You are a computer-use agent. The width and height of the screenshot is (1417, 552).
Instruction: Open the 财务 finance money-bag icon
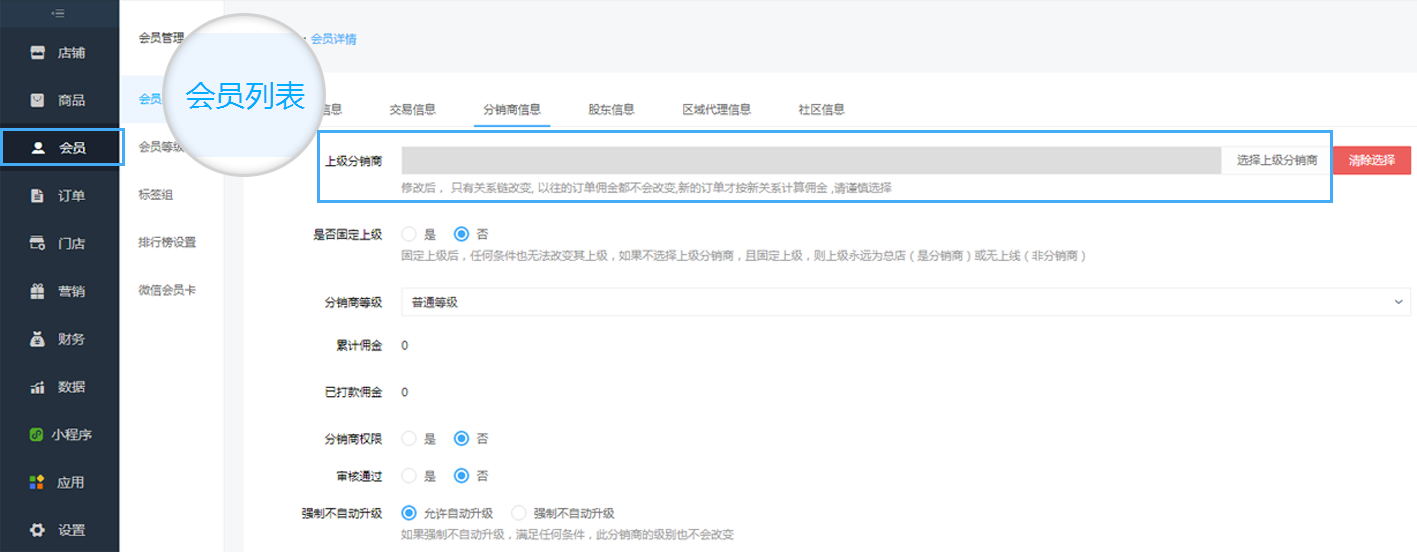[38, 339]
